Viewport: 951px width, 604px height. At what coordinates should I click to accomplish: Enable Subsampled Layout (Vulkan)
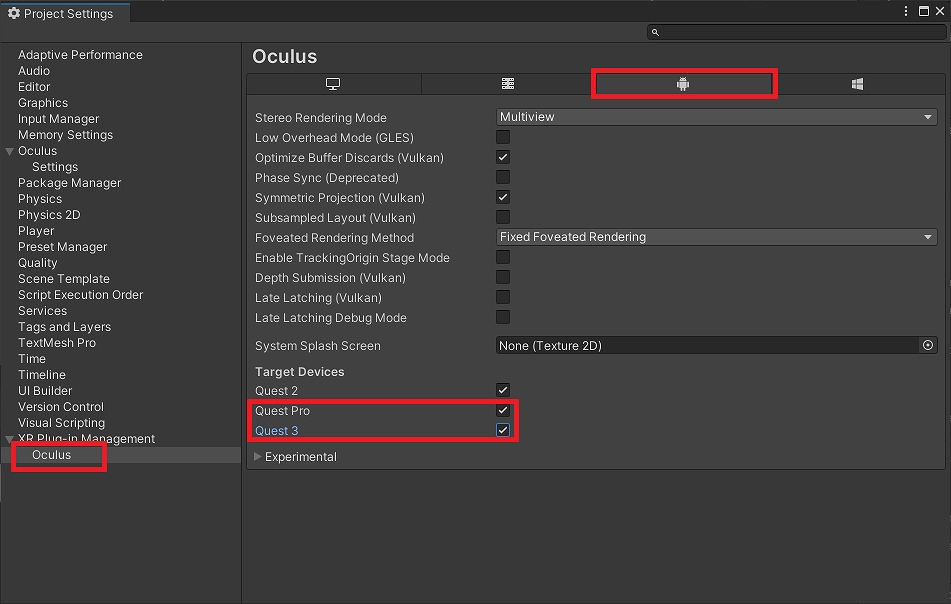503,217
